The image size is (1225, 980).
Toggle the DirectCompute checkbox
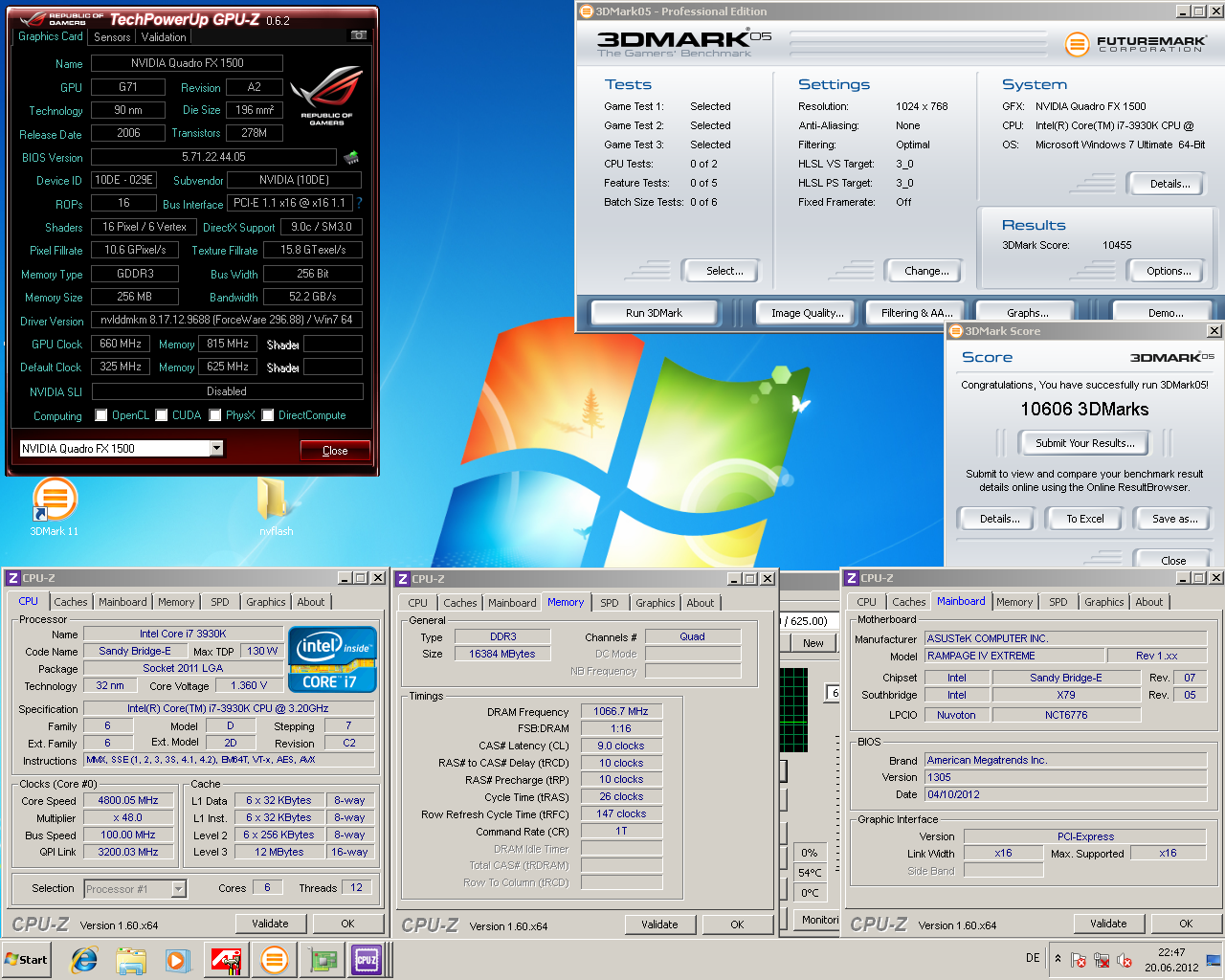click(x=268, y=415)
